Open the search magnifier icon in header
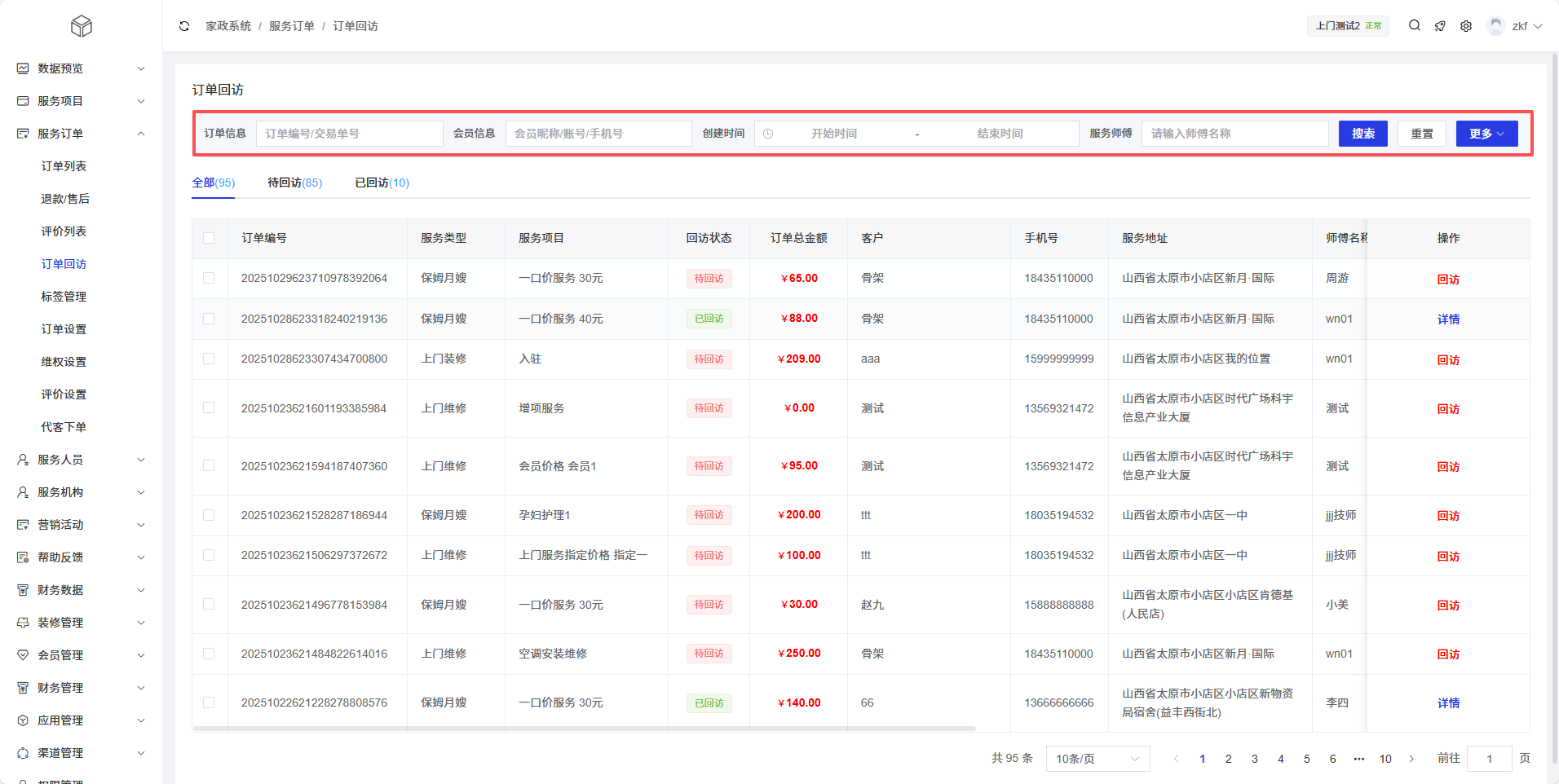 [x=1415, y=25]
